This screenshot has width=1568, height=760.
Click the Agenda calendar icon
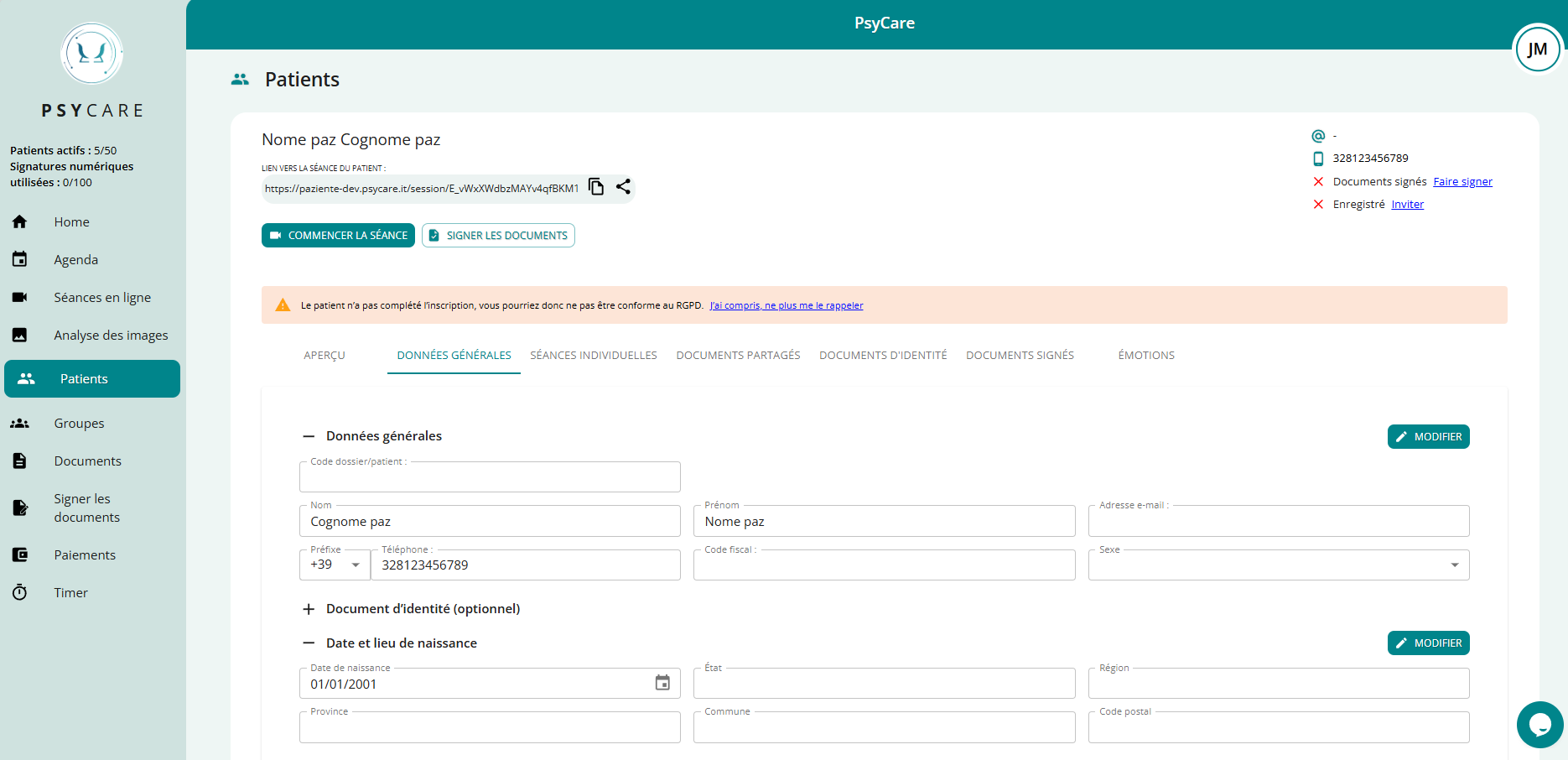[x=19, y=259]
